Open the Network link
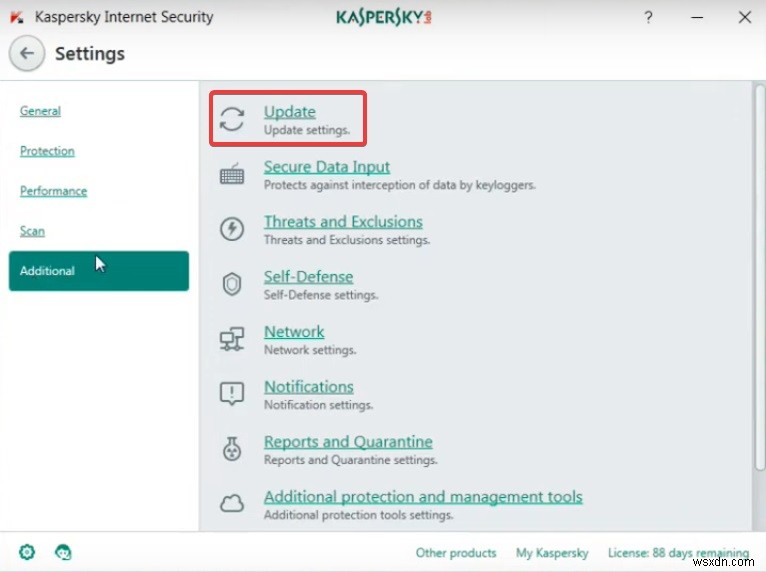Image resolution: width=766 pixels, height=572 pixels. click(294, 332)
